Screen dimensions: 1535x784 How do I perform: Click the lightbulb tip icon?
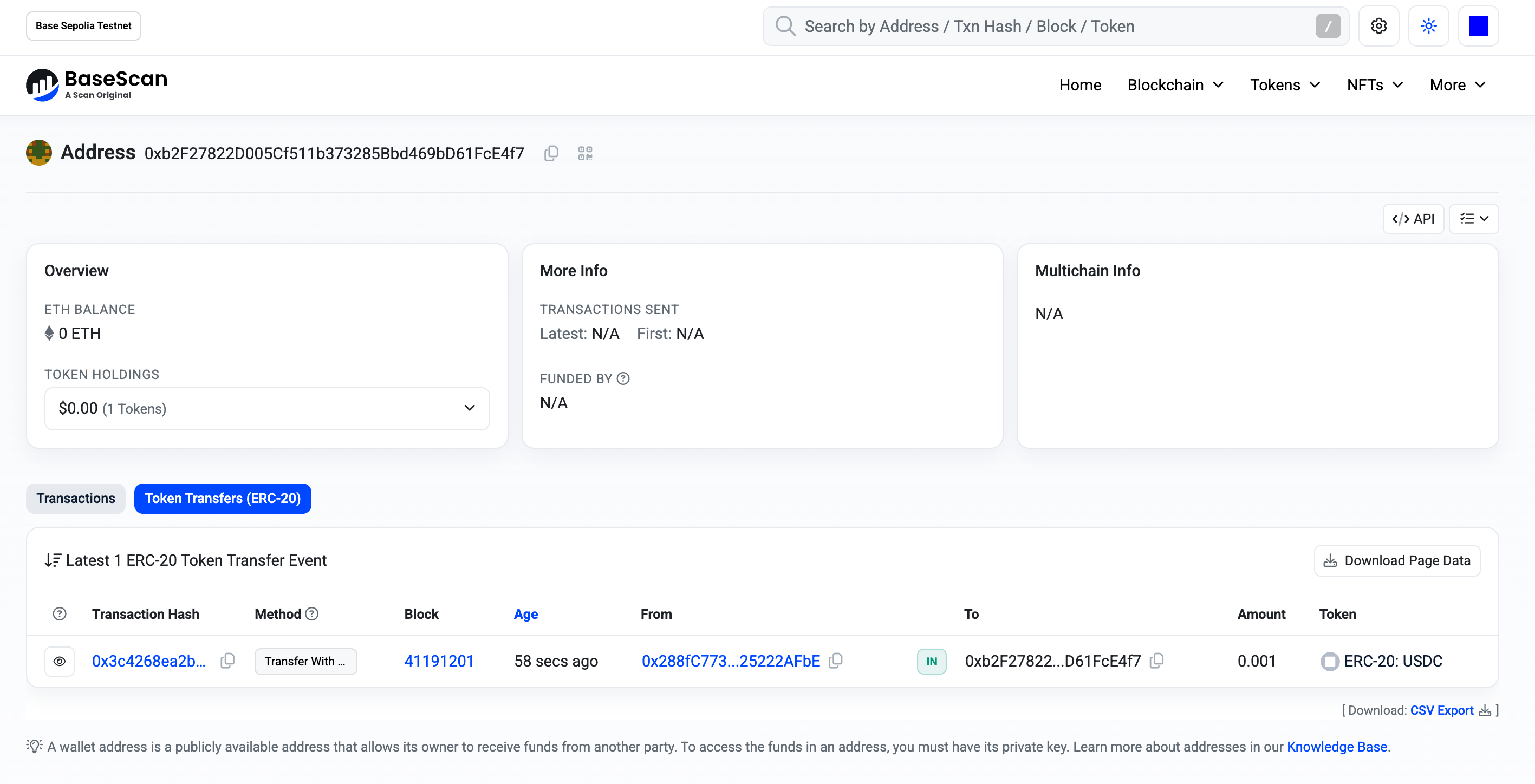point(34,746)
